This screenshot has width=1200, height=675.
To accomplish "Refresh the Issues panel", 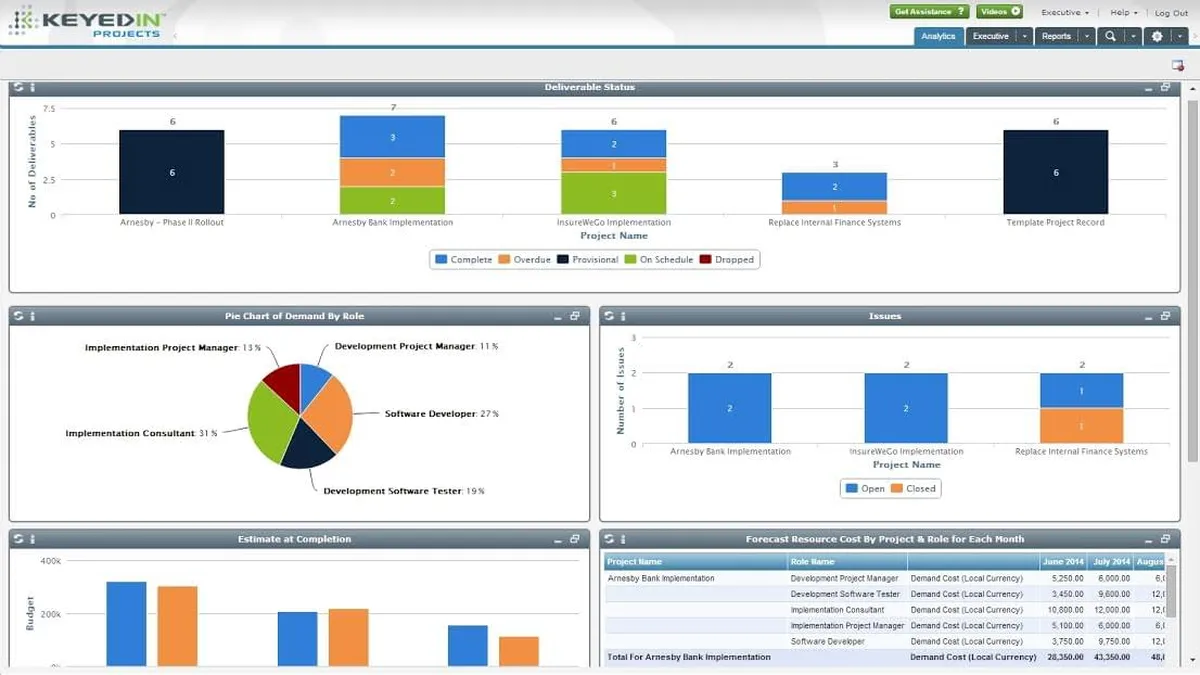I will tap(609, 316).
